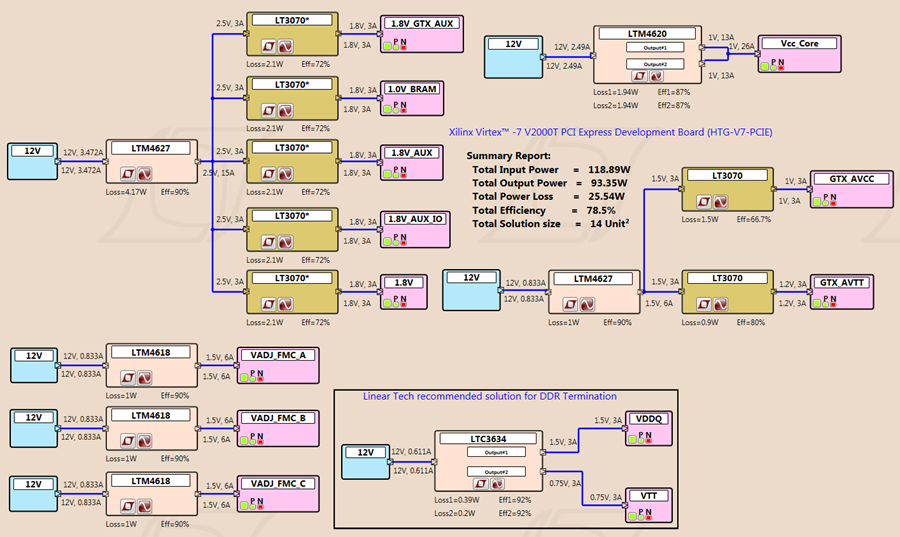Open LT design tool icon in LT3070 feeding GTX_AVCC
Screen dimensions: 900x537
tap(704, 201)
